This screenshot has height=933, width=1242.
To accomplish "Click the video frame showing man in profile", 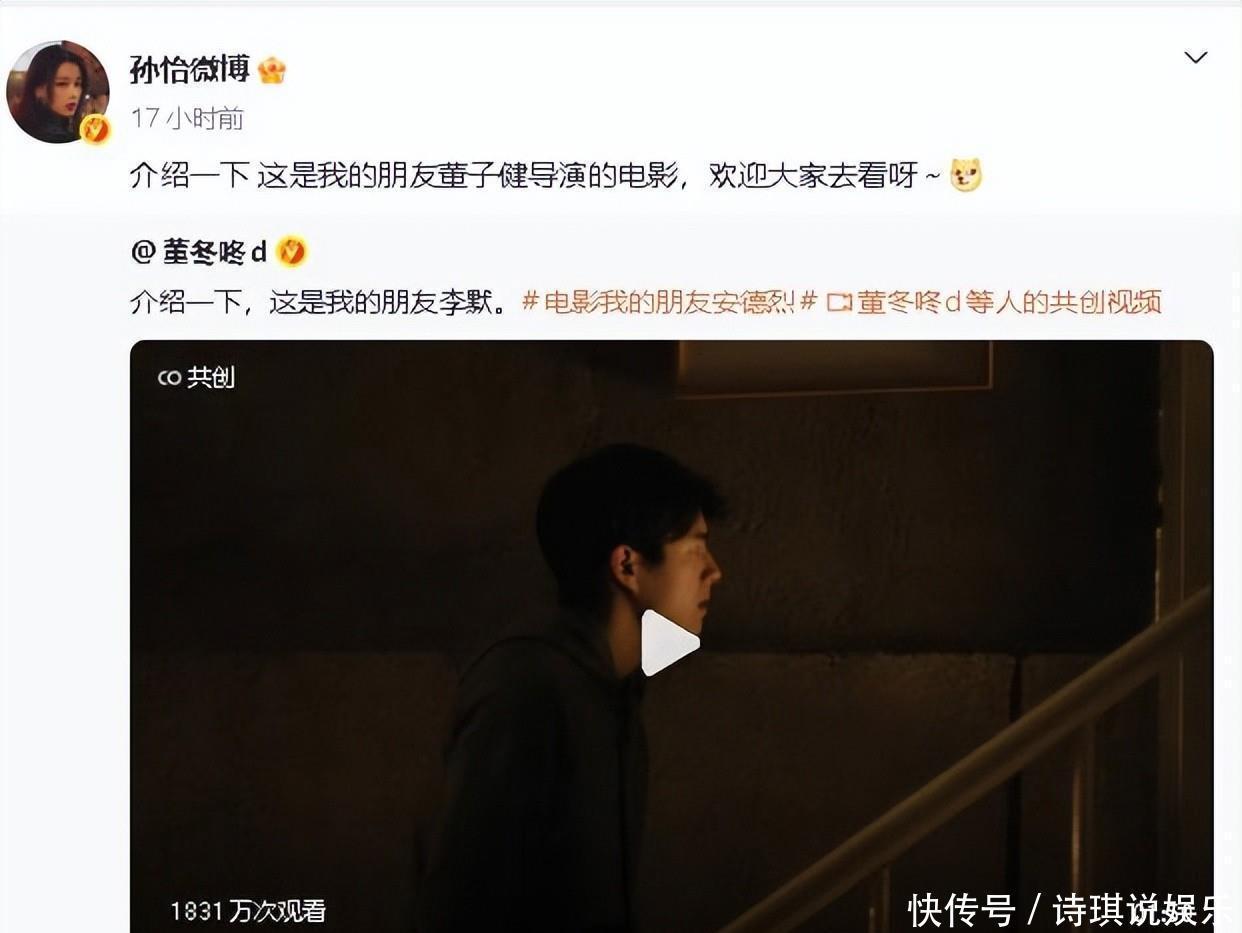I will 671,636.
